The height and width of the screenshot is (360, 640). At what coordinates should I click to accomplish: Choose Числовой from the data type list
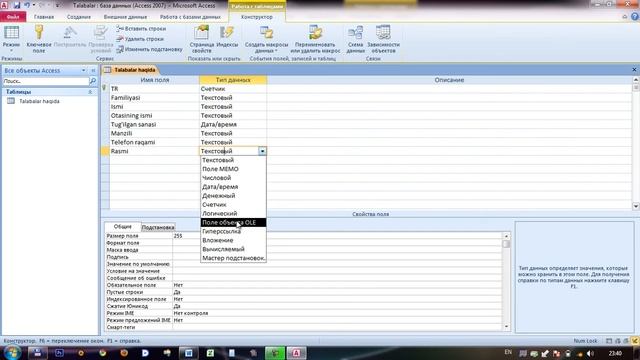[x=233, y=178]
